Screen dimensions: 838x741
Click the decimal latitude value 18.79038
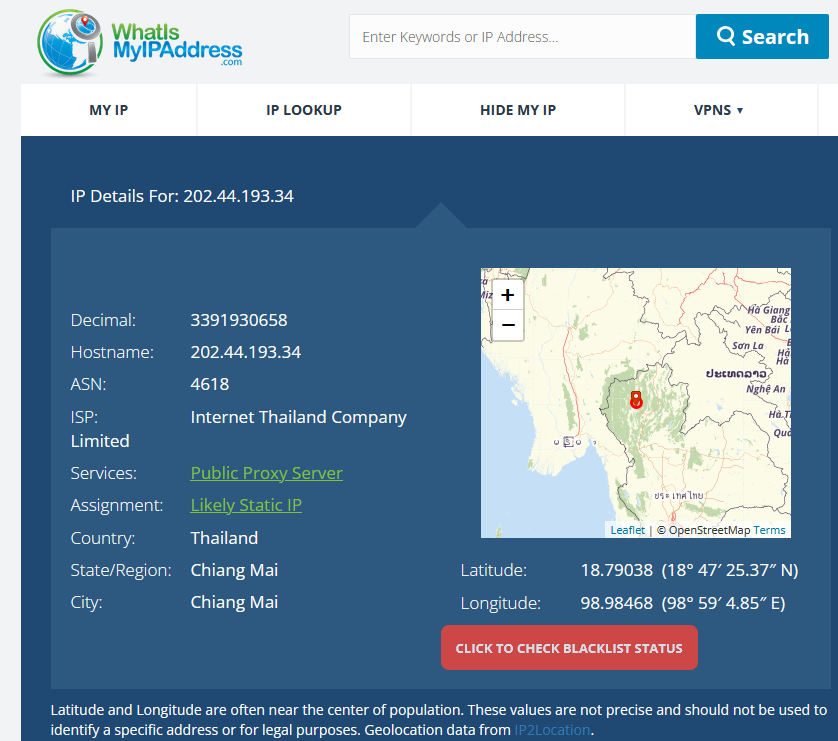(x=617, y=570)
